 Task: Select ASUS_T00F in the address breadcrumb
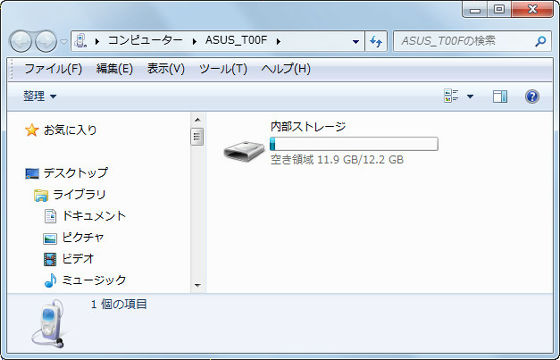coord(236,40)
